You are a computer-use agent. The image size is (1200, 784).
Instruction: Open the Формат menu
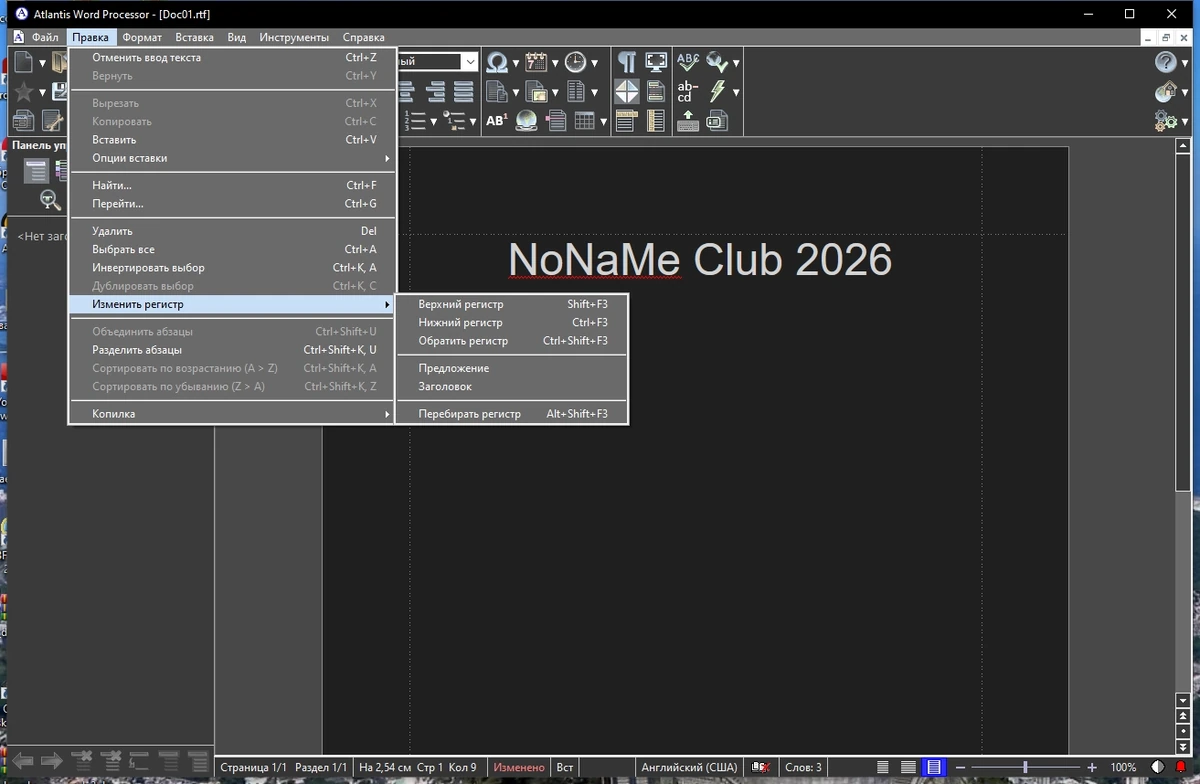(x=142, y=37)
